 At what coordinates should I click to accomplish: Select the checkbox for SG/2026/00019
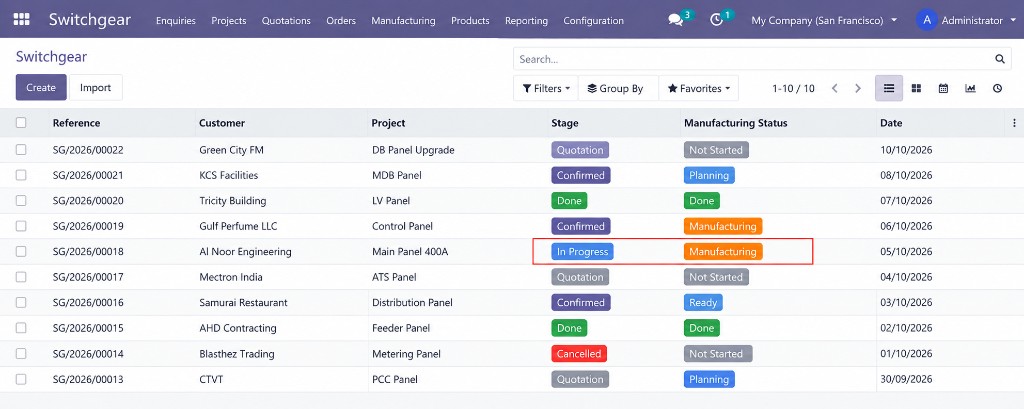pyautogui.click(x=21, y=226)
